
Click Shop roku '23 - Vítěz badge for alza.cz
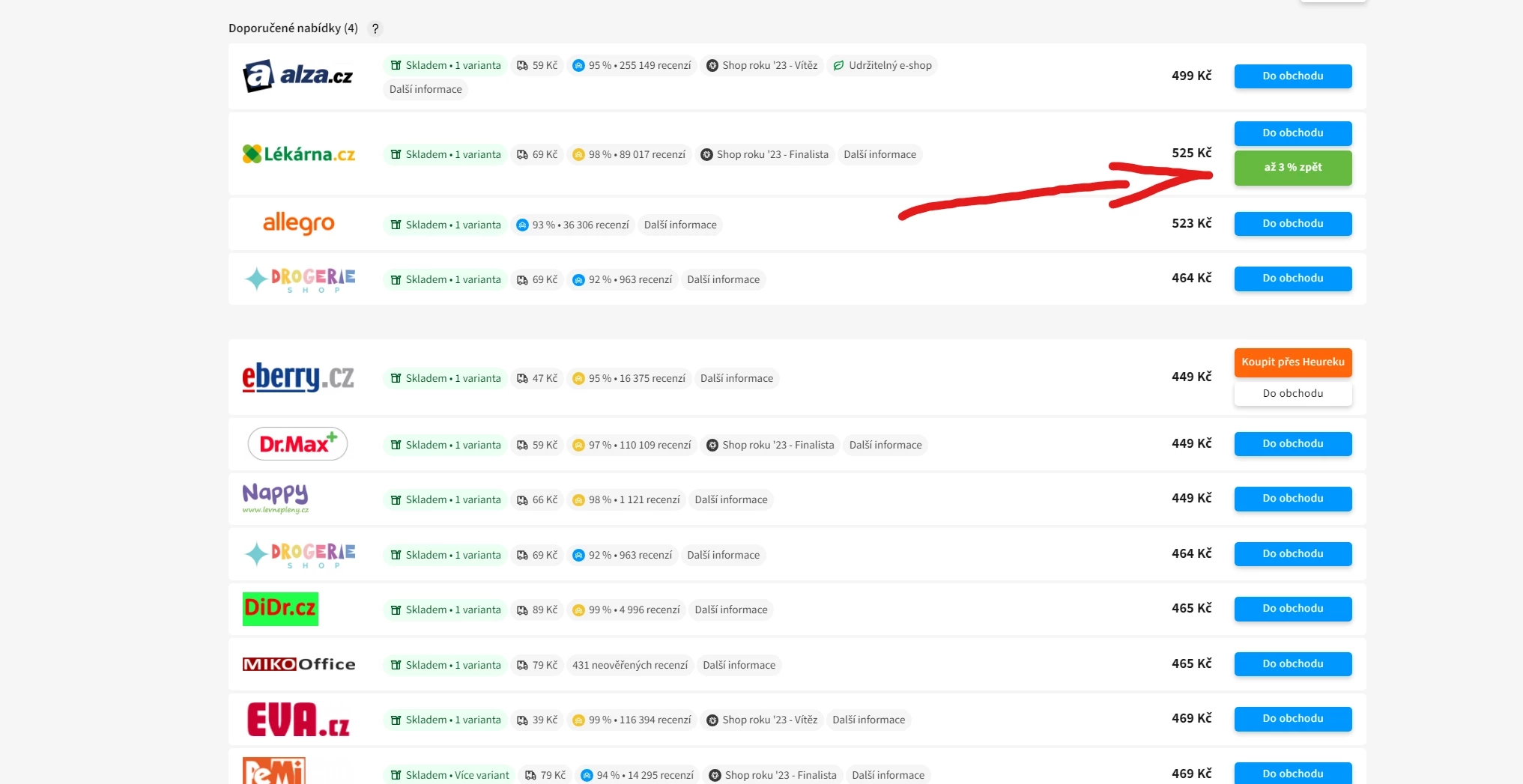[x=762, y=65]
